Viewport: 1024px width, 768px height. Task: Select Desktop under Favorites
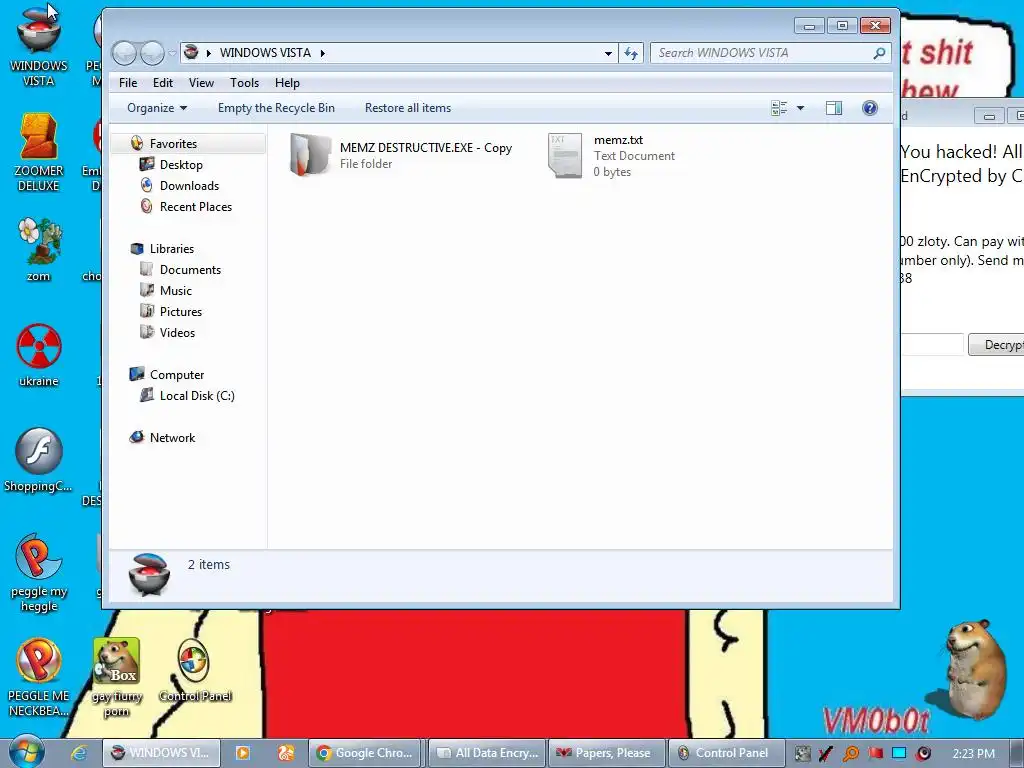pos(181,165)
